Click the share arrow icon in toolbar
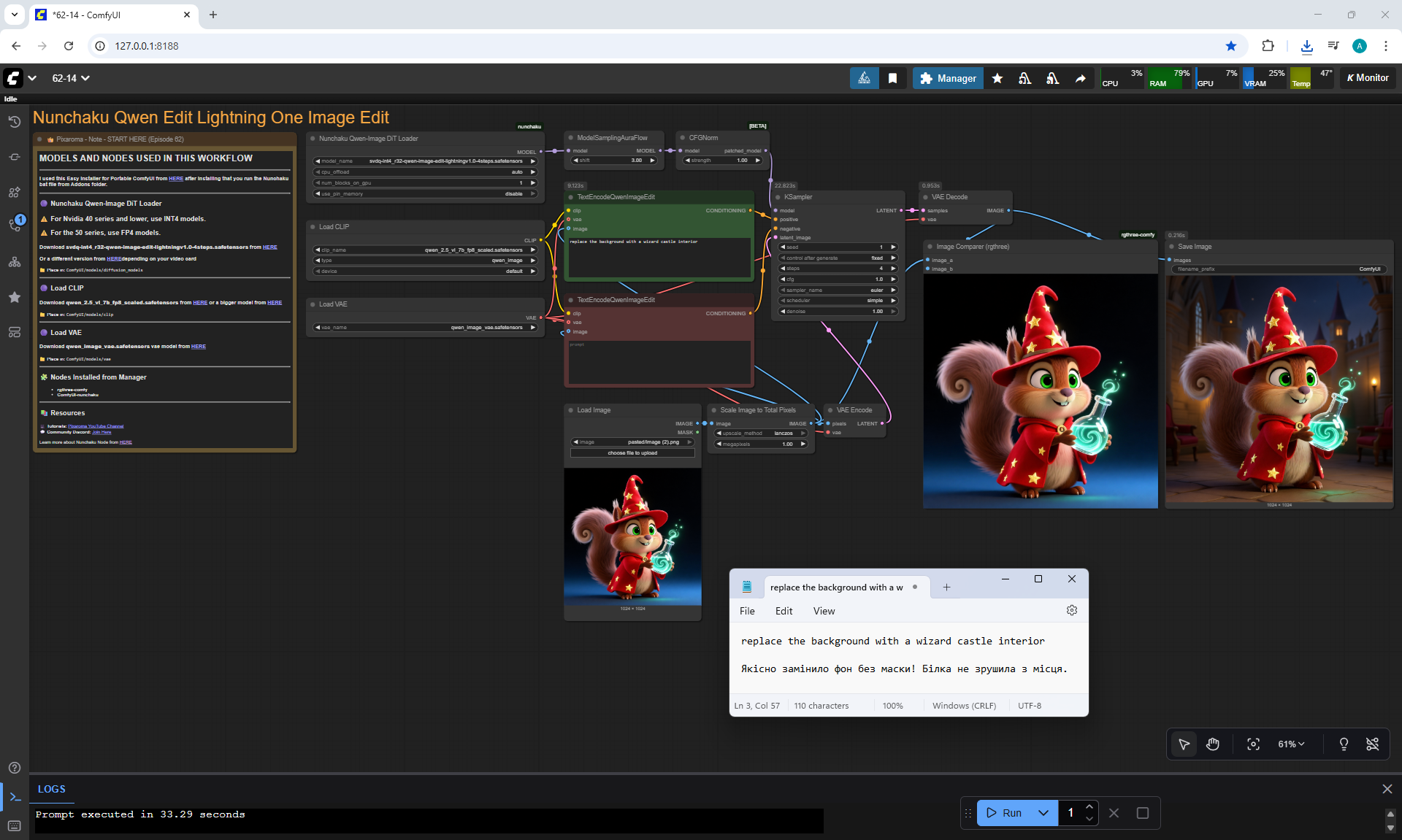 (x=1080, y=78)
